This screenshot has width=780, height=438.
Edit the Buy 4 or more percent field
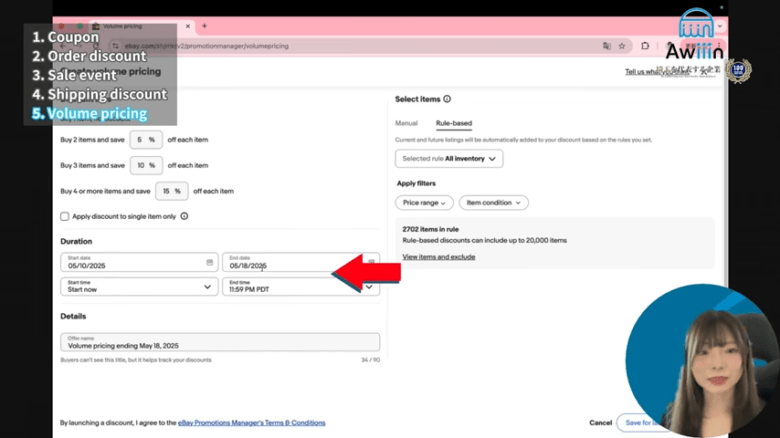click(172, 191)
